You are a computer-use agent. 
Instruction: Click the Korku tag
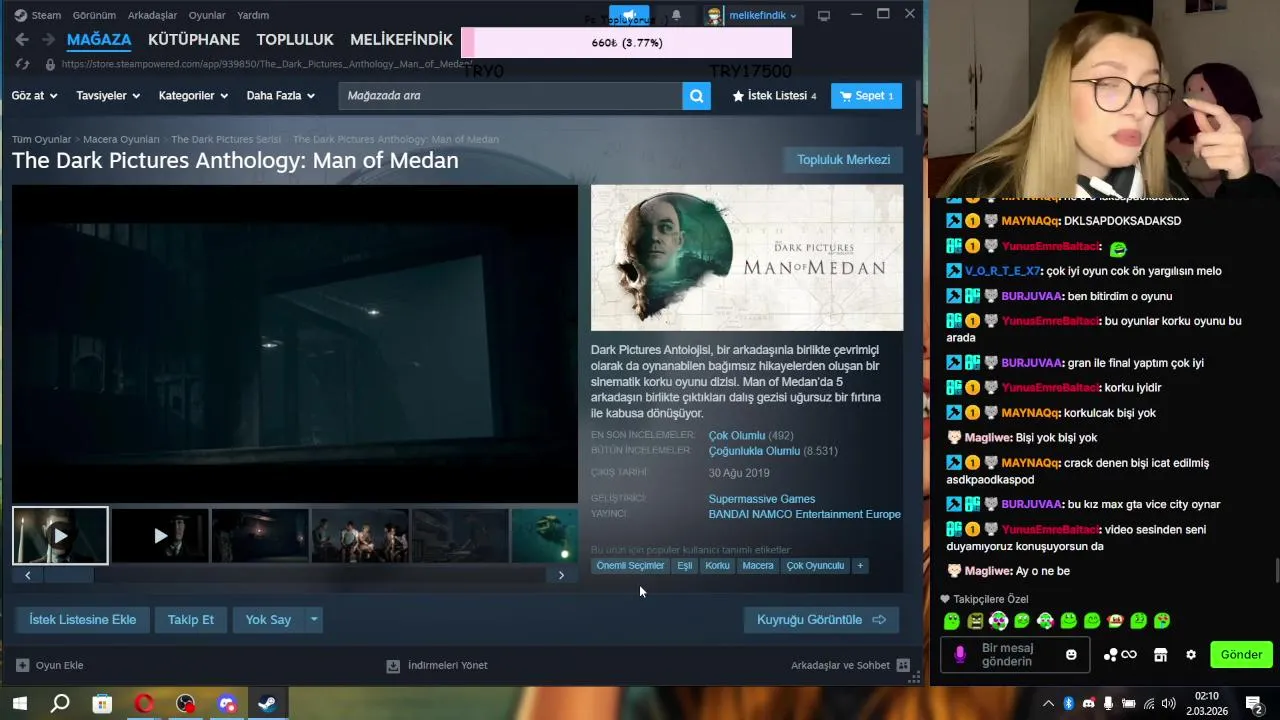[x=717, y=566]
